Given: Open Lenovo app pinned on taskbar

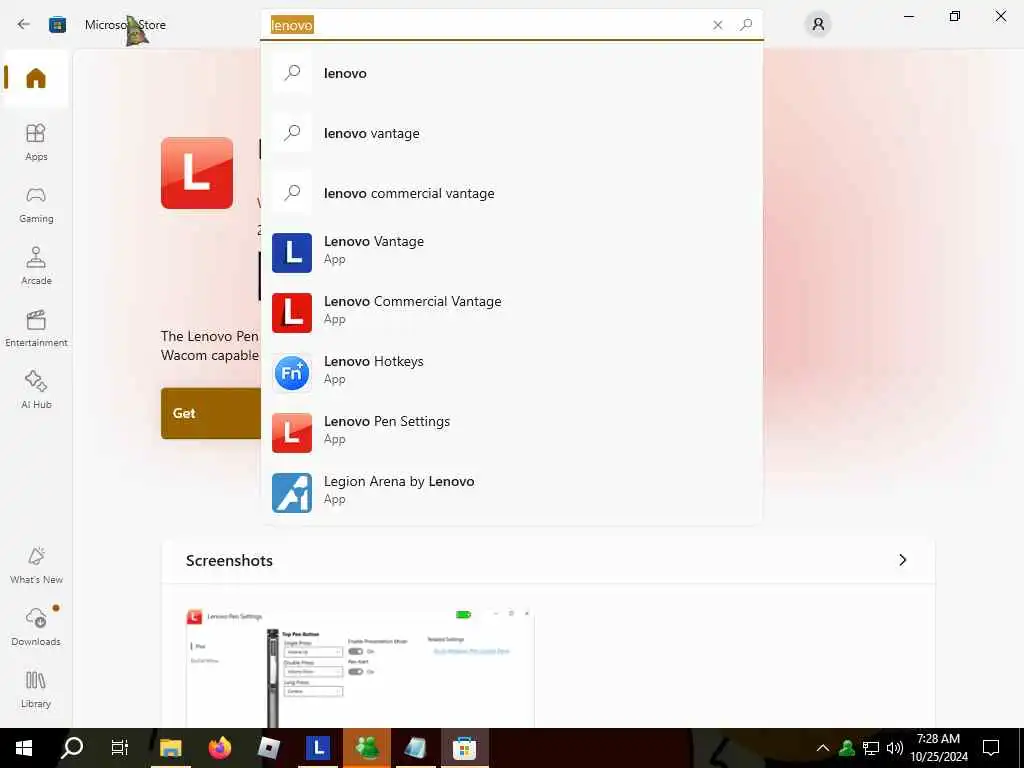Looking at the screenshot, I should 318,748.
